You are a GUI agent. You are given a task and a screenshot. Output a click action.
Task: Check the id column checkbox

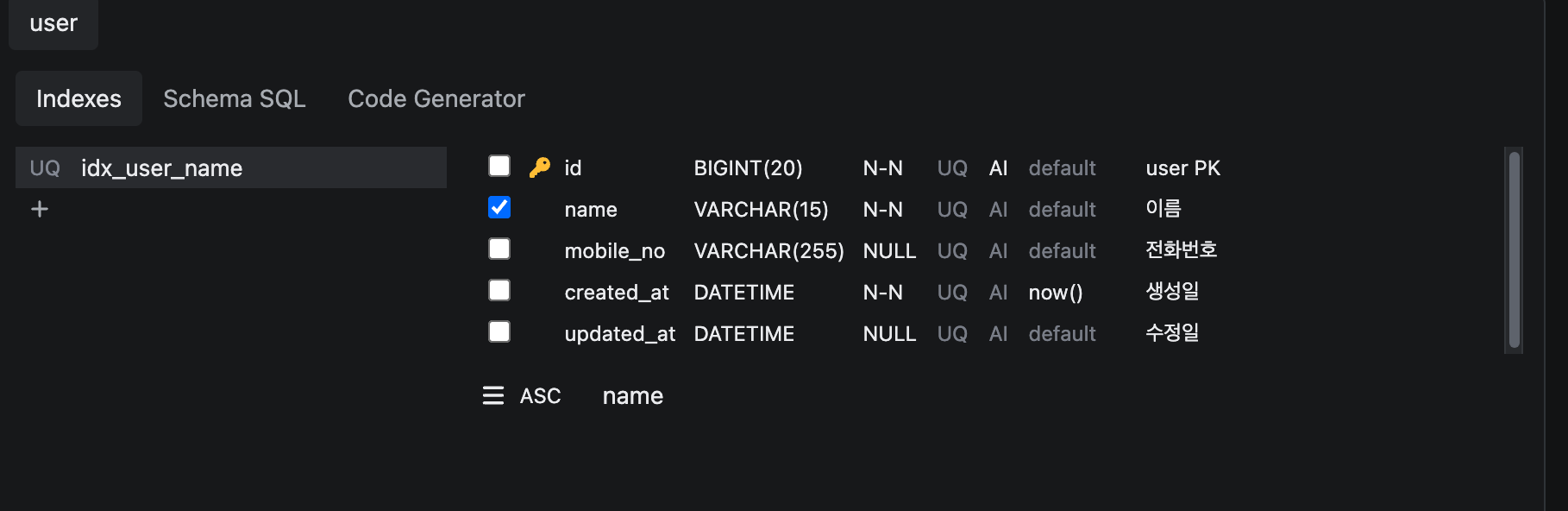[x=499, y=166]
